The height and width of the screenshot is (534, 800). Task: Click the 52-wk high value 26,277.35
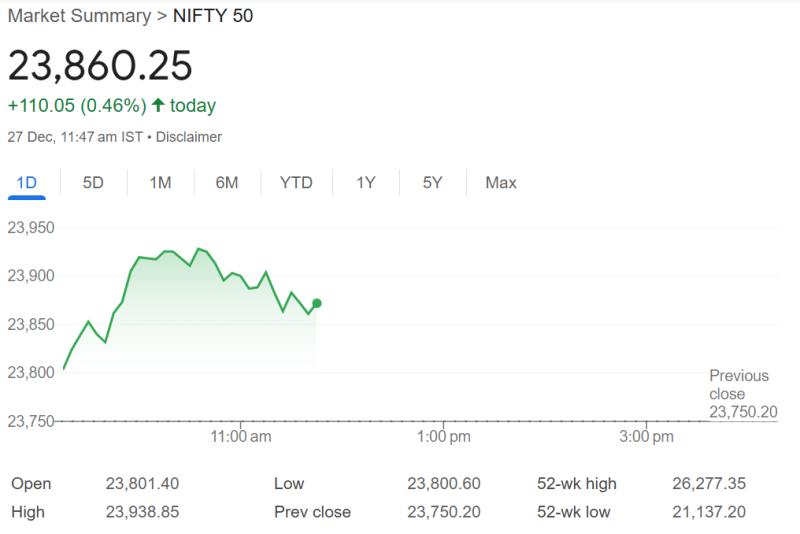click(710, 484)
